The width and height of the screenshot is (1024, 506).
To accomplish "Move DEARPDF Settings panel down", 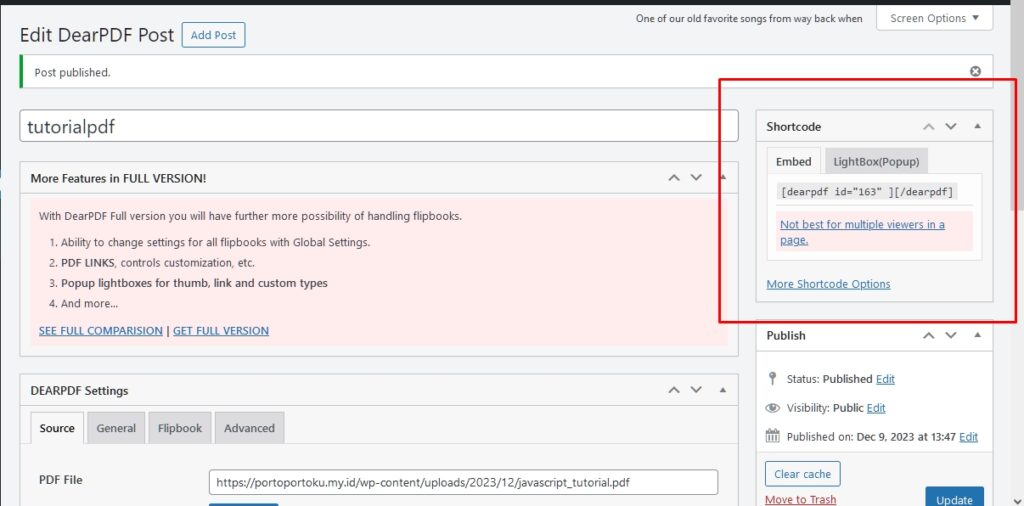I will pyautogui.click(x=696, y=390).
